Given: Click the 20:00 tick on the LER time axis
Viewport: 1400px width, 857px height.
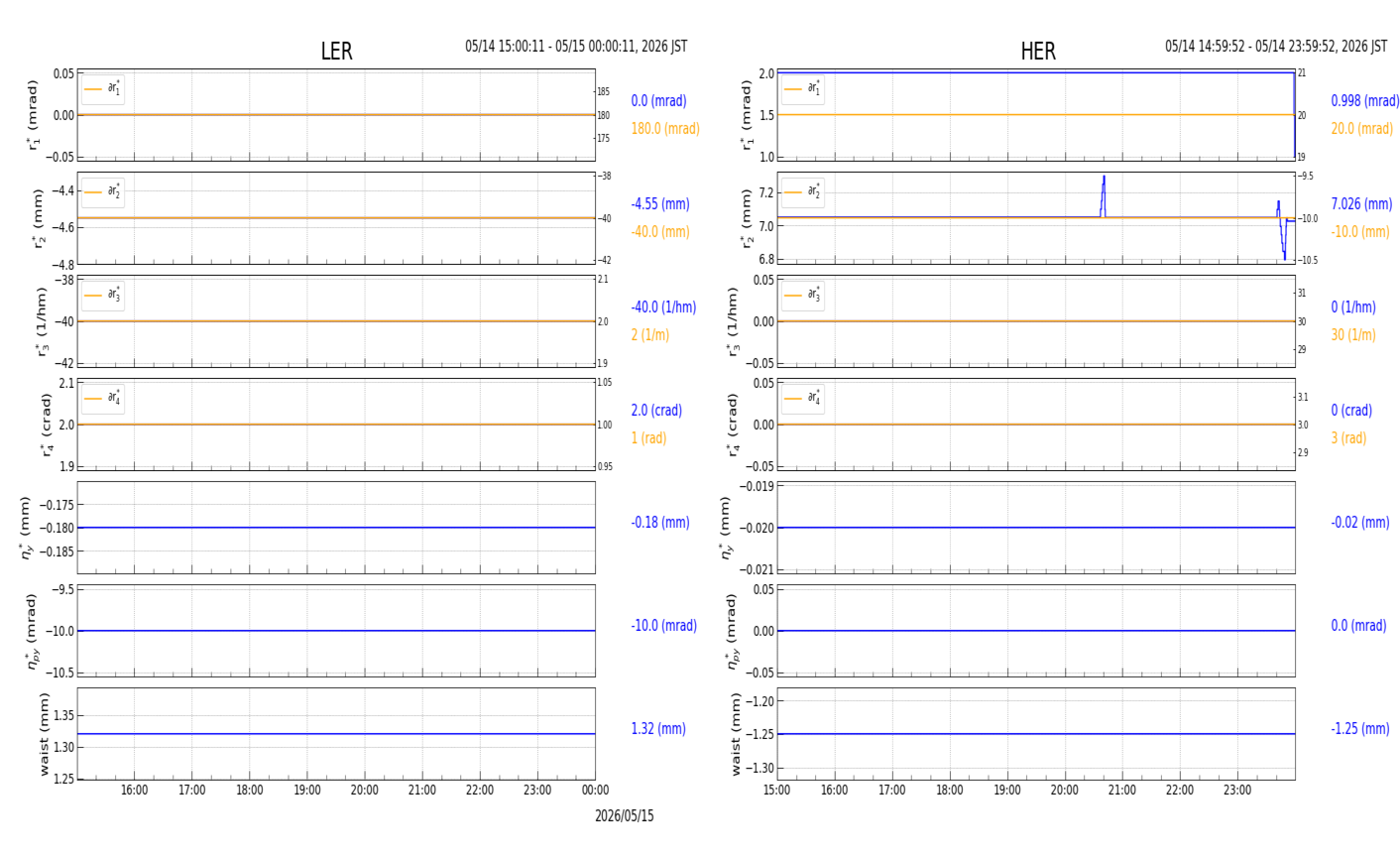Looking at the screenshot, I should coord(365,791).
